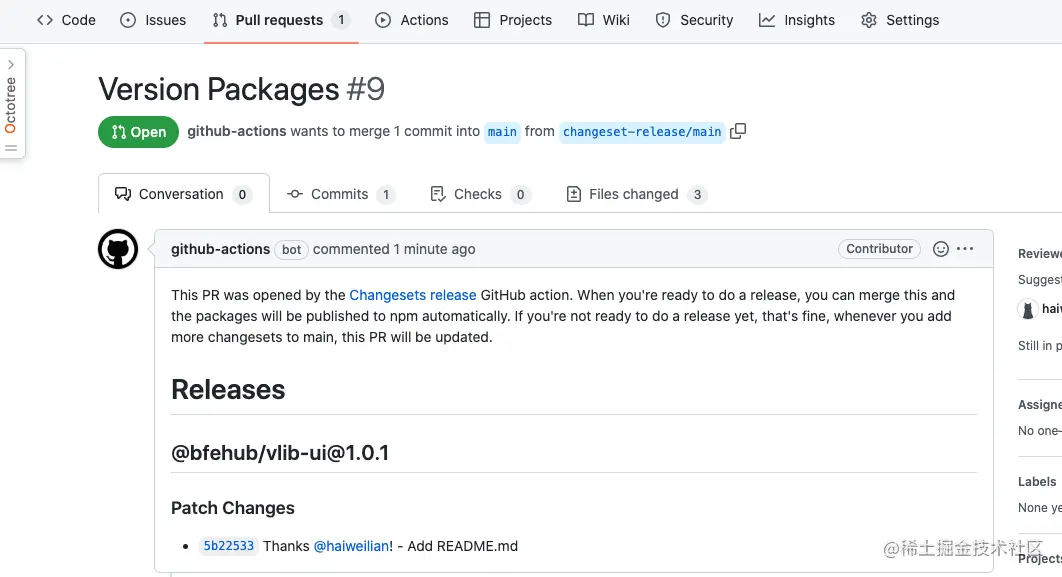1062x577 pixels.
Task: Open the Actions tab
Action: pos(412,20)
